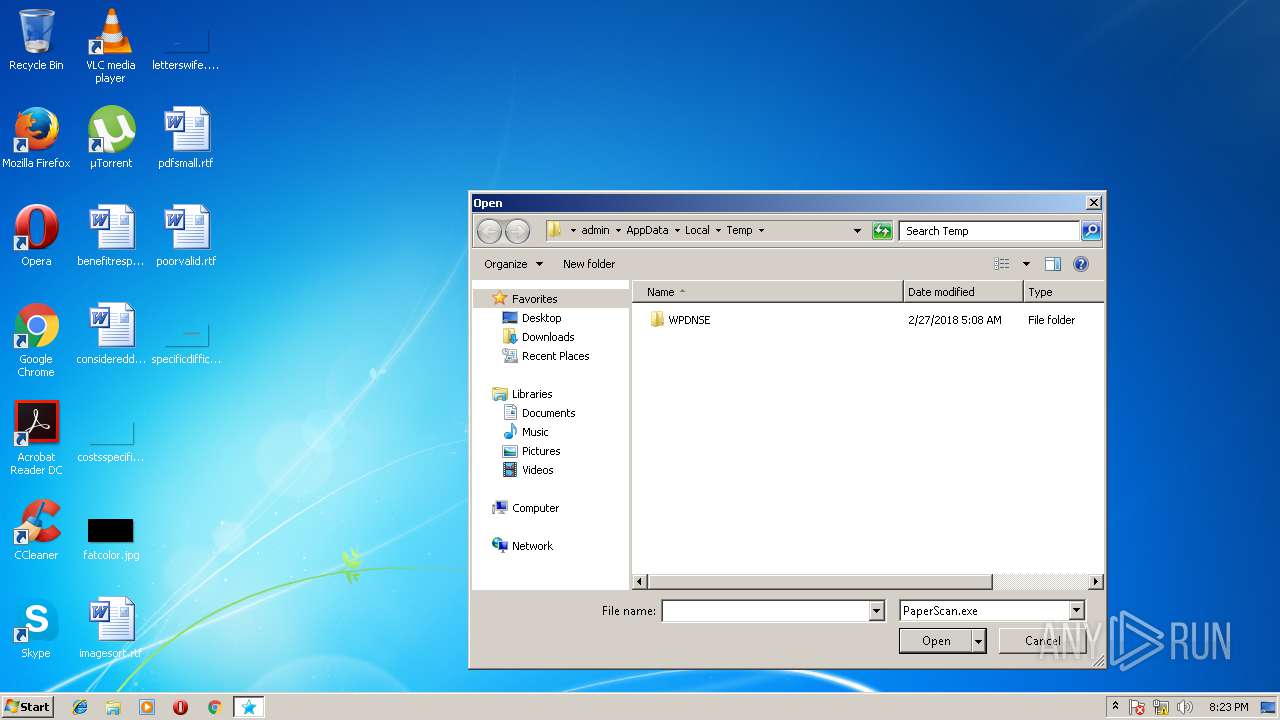Go to Desktop in navigation pane

tap(541, 318)
